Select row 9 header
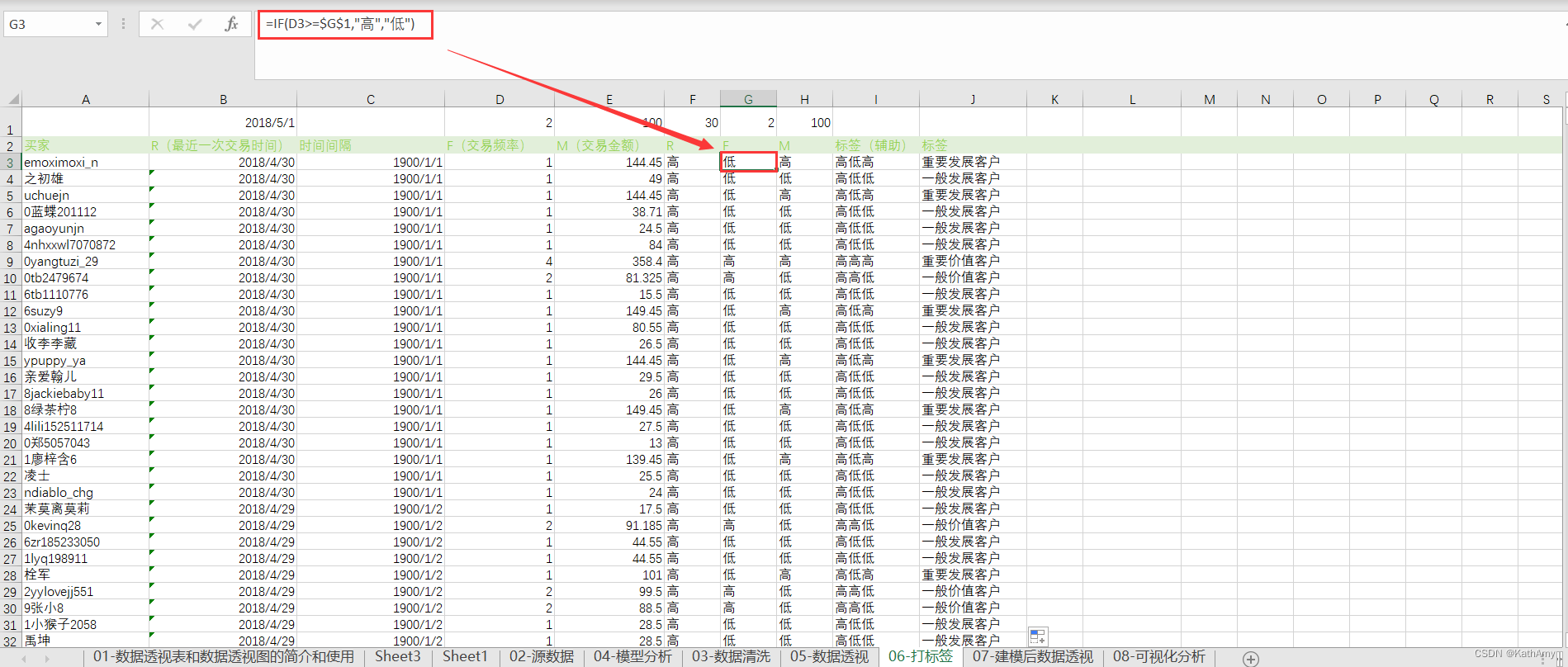Screen dimensions: 1568x667 [11, 262]
